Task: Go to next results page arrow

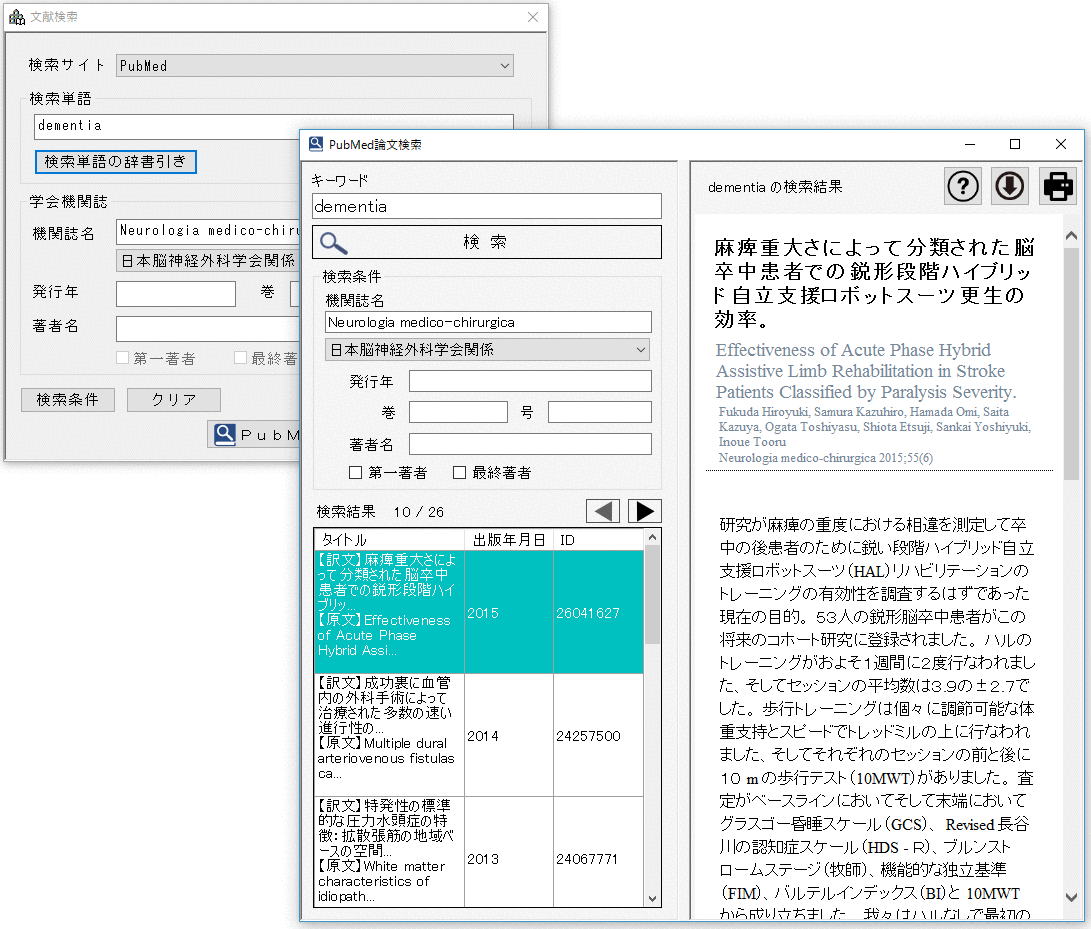Action: click(644, 511)
